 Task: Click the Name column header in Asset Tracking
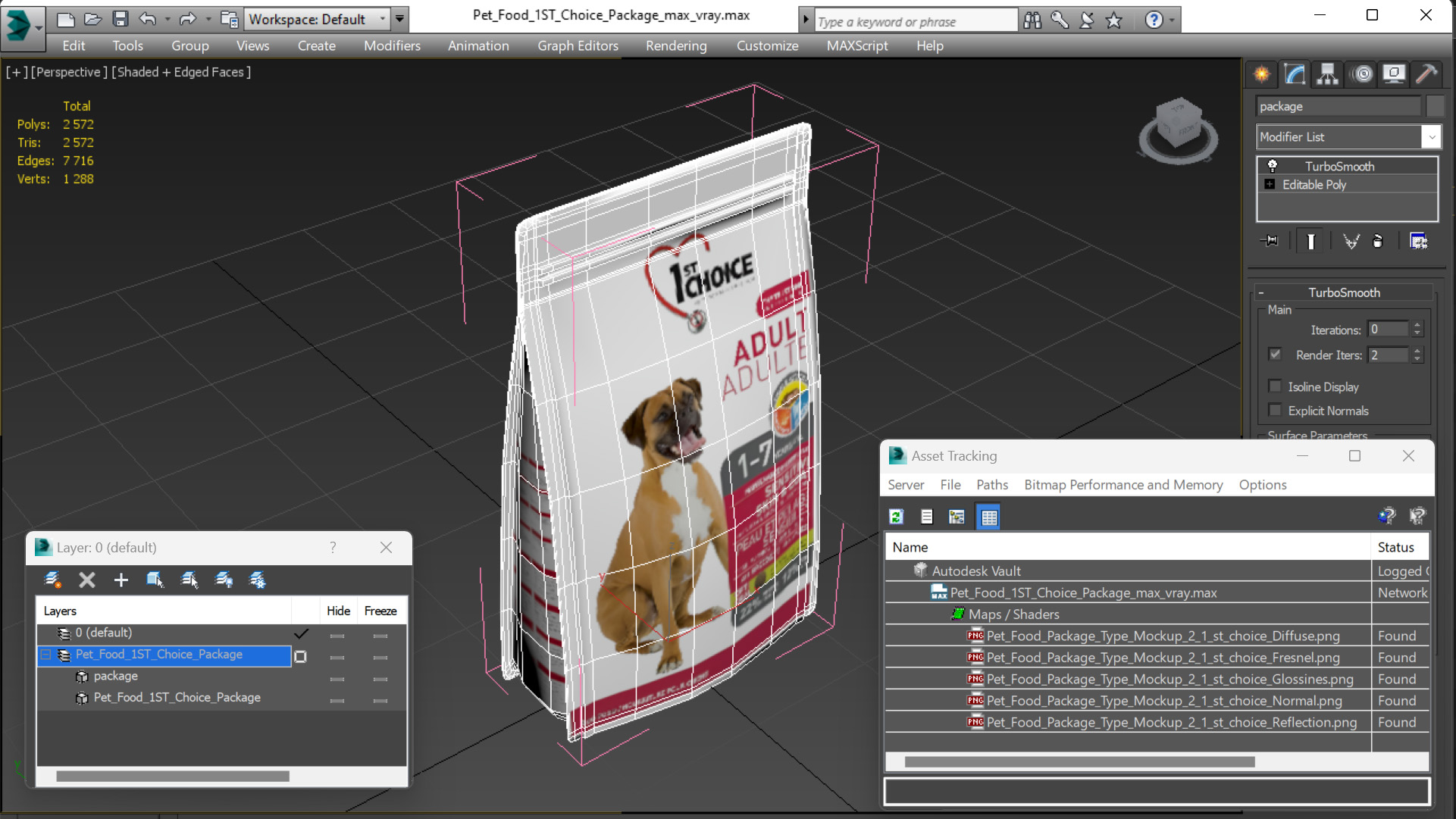click(x=1128, y=547)
